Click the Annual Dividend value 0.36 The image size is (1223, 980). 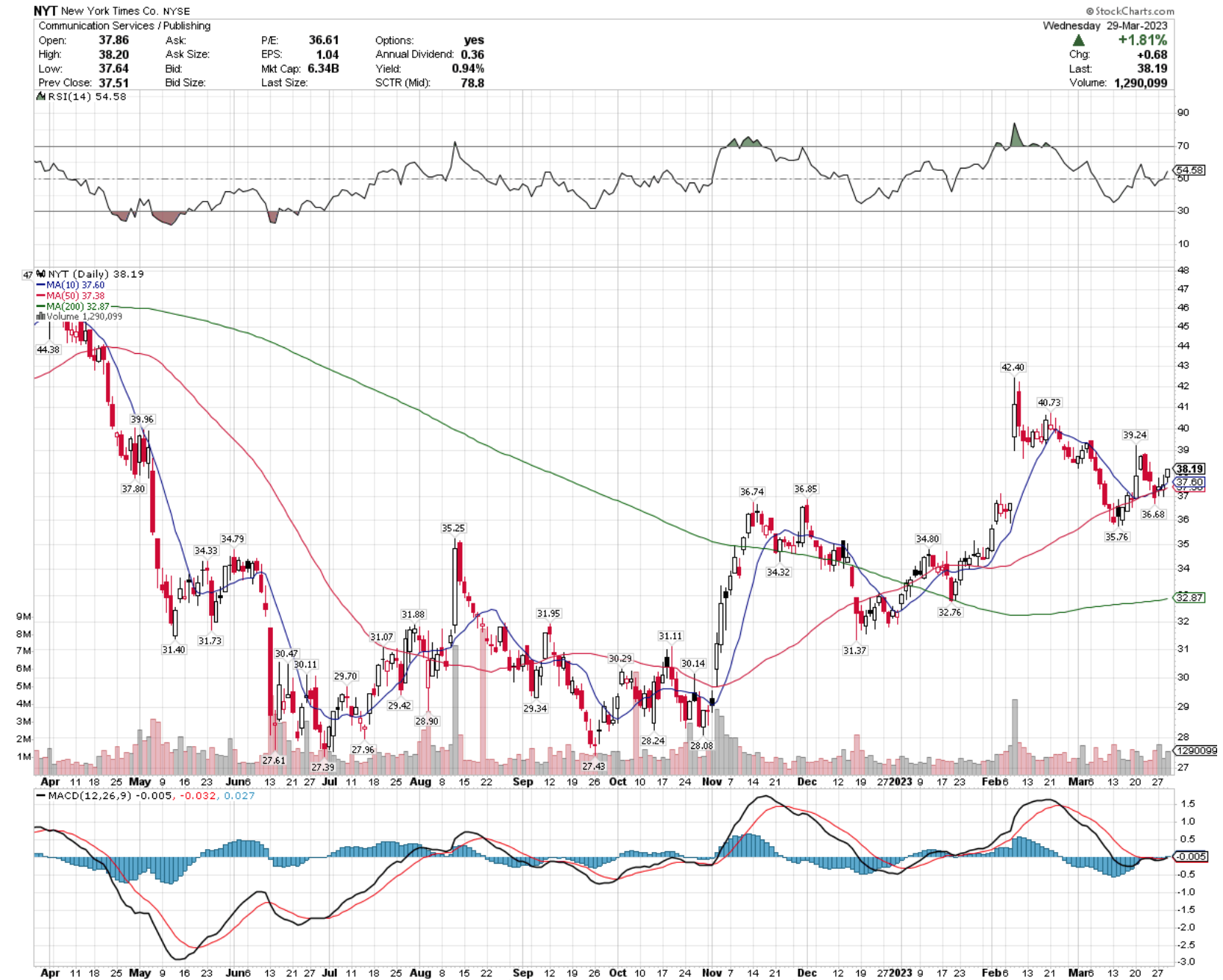tap(472, 54)
